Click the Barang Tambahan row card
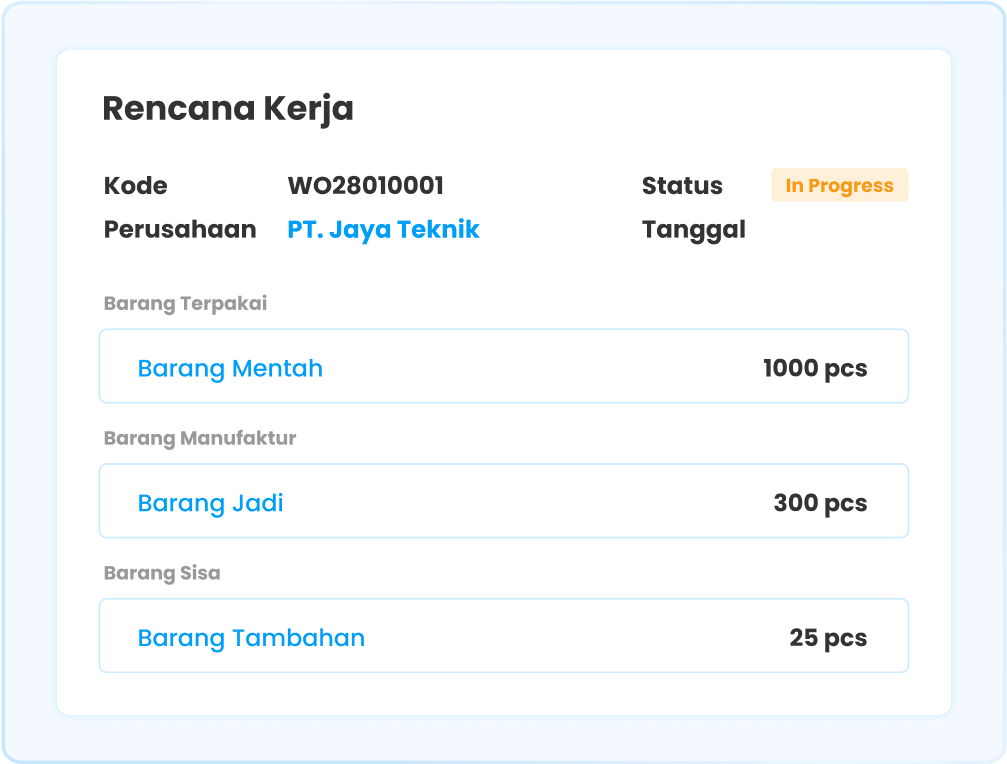This screenshot has height=764, width=1007. pos(503,635)
